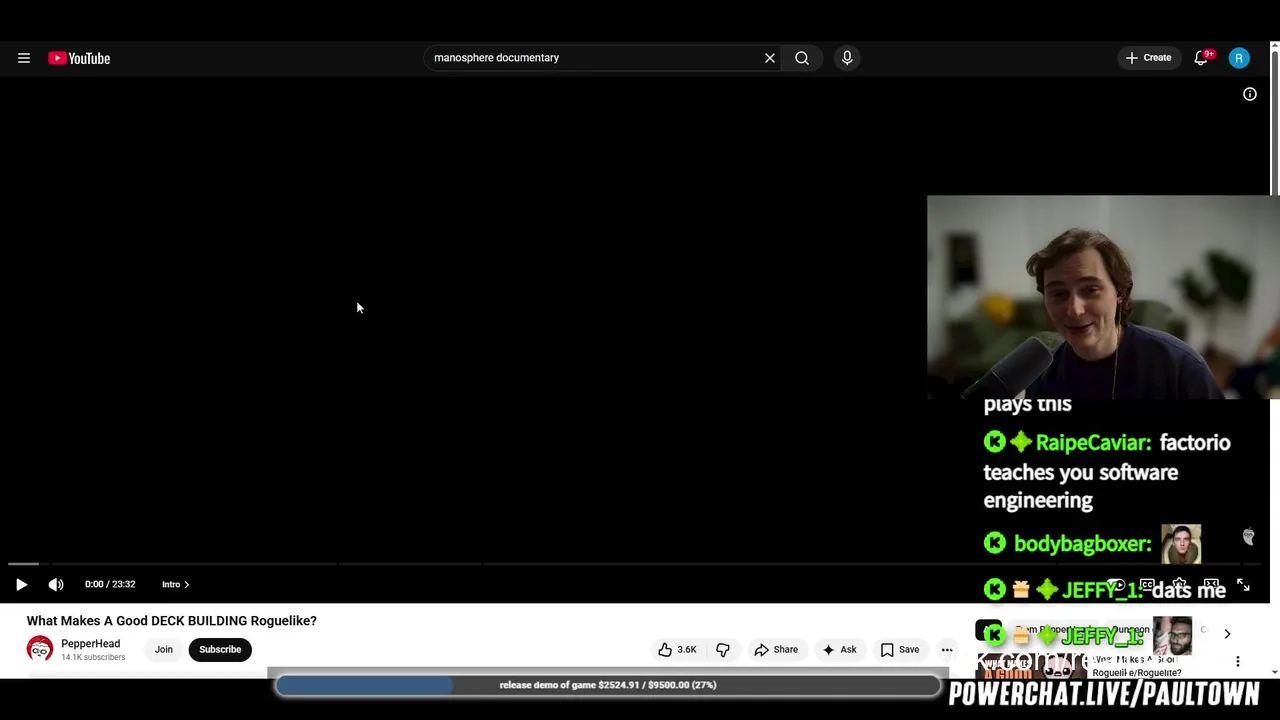Screen dimensions: 1280x720
Task: Open options menu for the recommended Roguelike video
Action: click(1238, 662)
